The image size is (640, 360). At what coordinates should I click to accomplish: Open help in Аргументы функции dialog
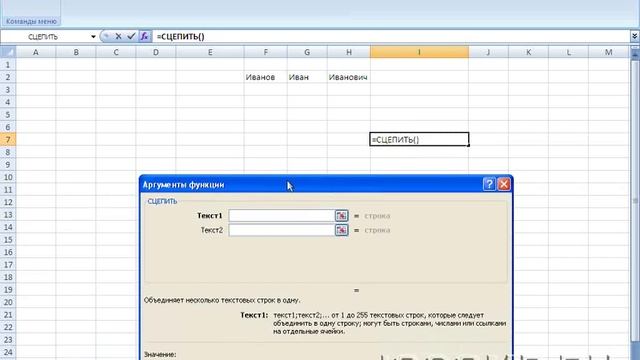489,184
